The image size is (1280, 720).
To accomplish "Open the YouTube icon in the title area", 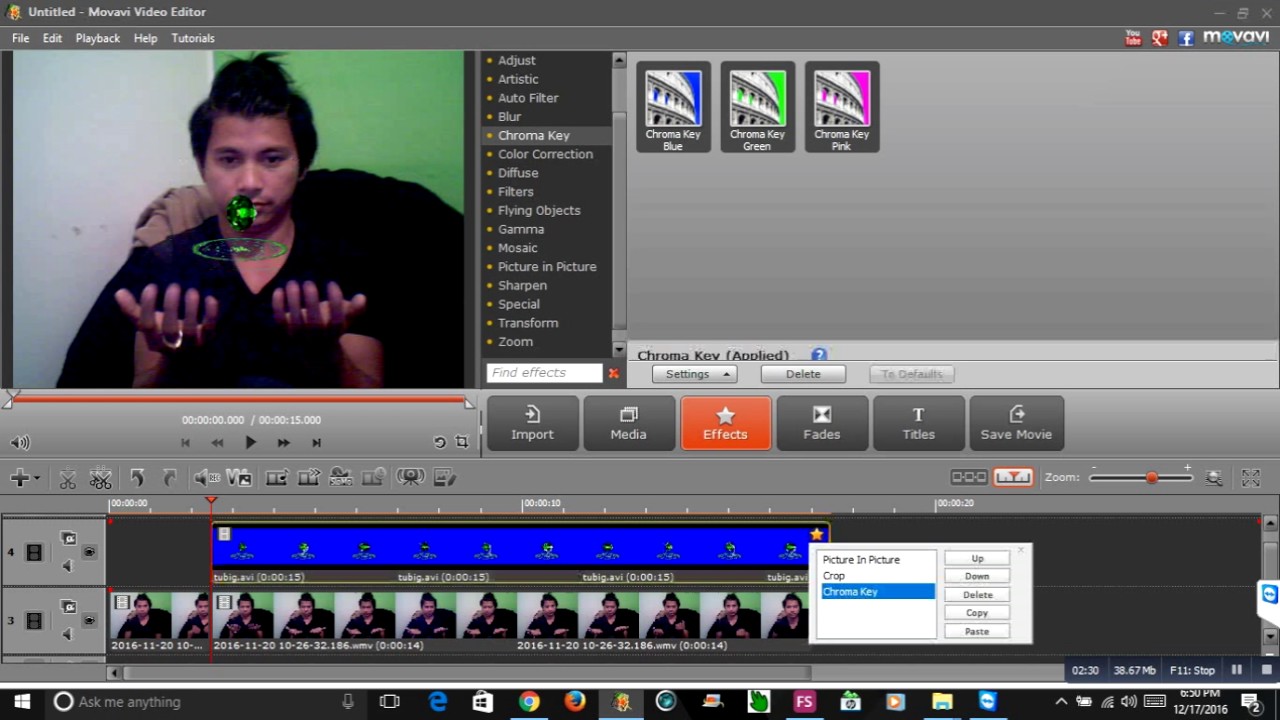I will tap(1133, 38).
